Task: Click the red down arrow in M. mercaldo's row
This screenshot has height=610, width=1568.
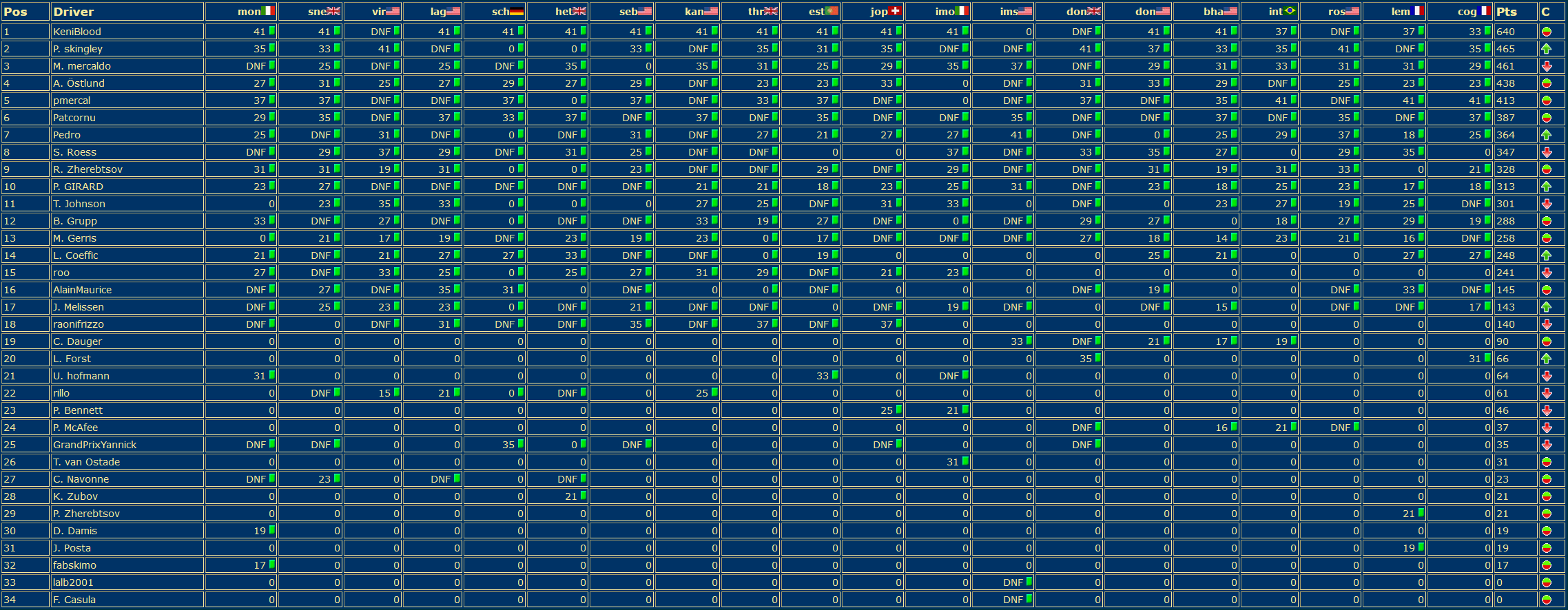Action: (x=1546, y=66)
